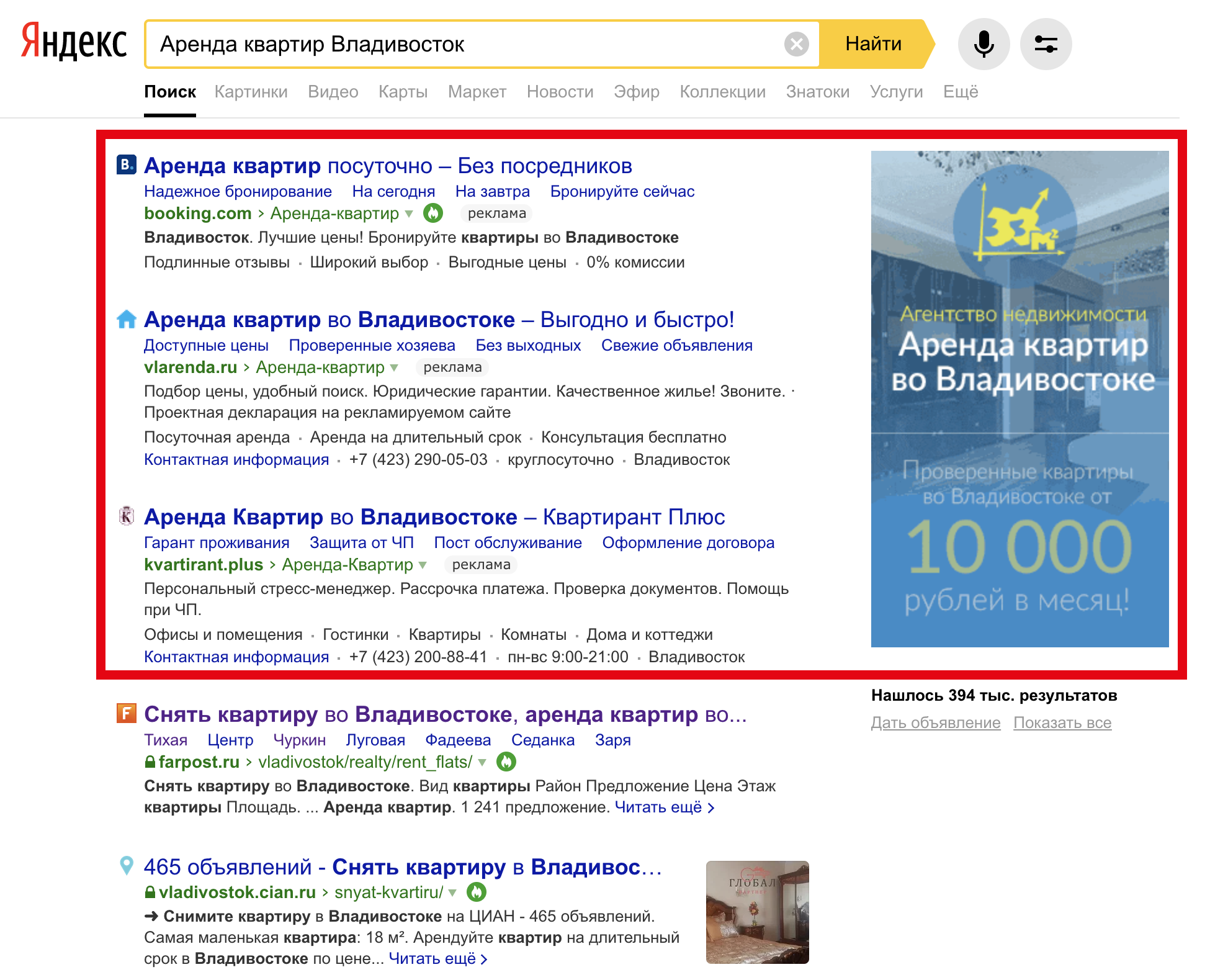Click the green turbo icon next to farpost.ru

pyautogui.click(x=506, y=762)
